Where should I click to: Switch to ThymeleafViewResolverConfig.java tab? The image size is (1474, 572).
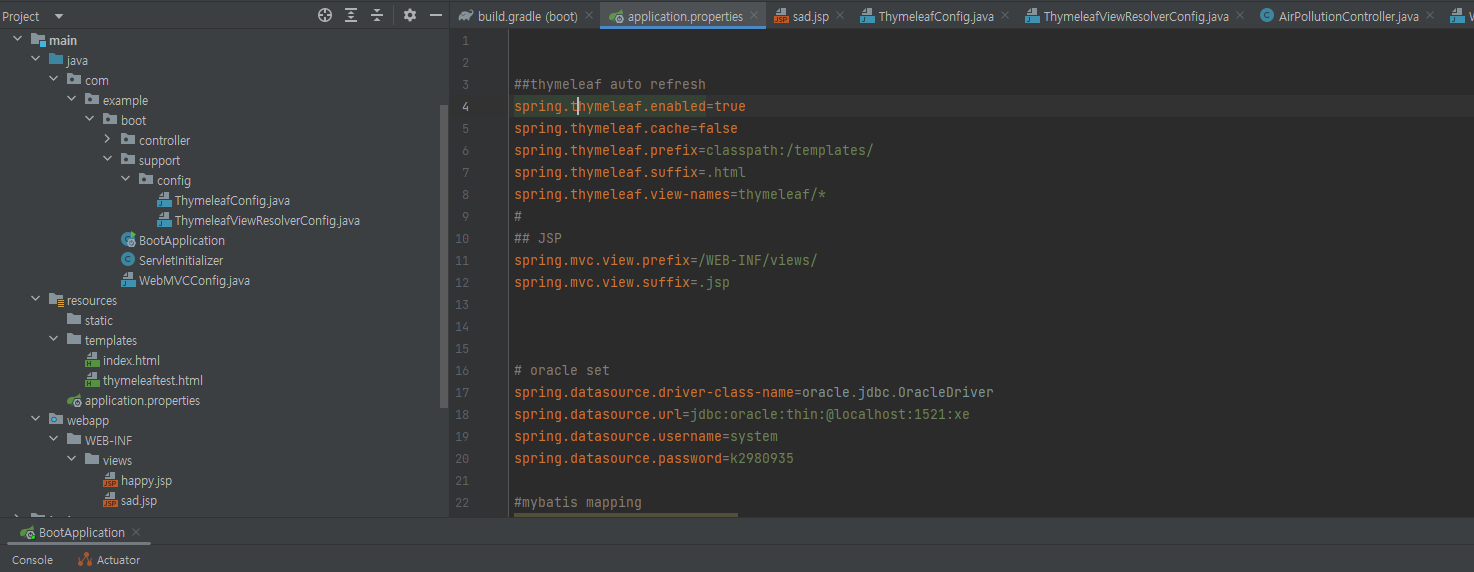(x=1135, y=16)
